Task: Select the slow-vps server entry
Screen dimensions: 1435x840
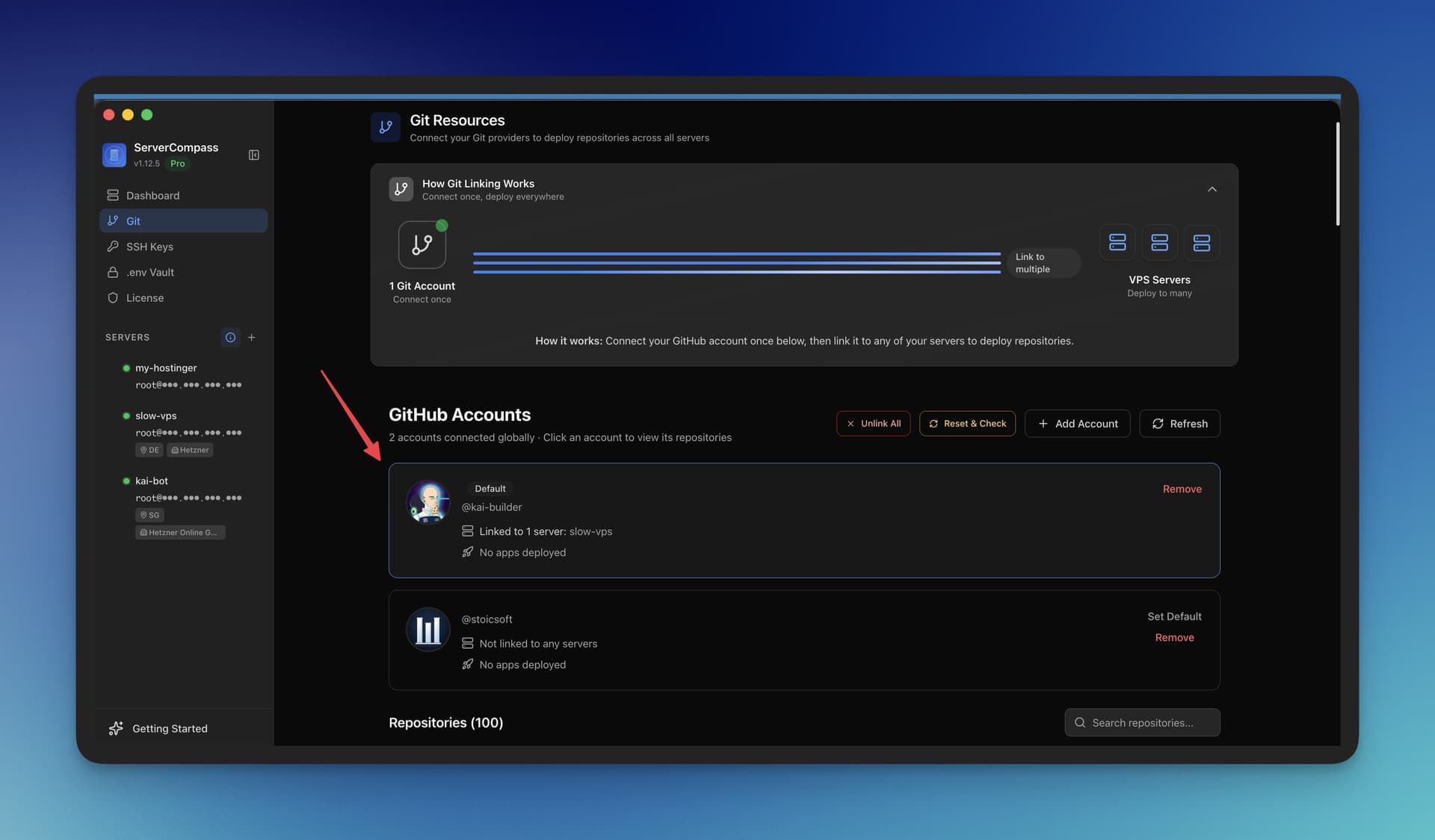Action: click(x=156, y=416)
